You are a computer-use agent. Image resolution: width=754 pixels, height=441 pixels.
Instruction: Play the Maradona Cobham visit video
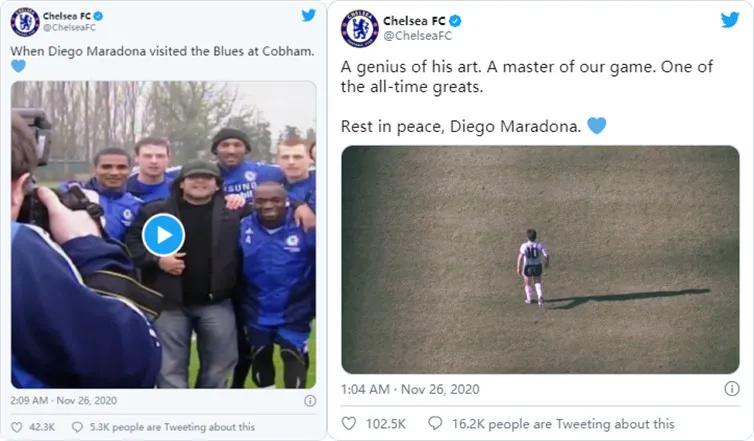(163, 234)
